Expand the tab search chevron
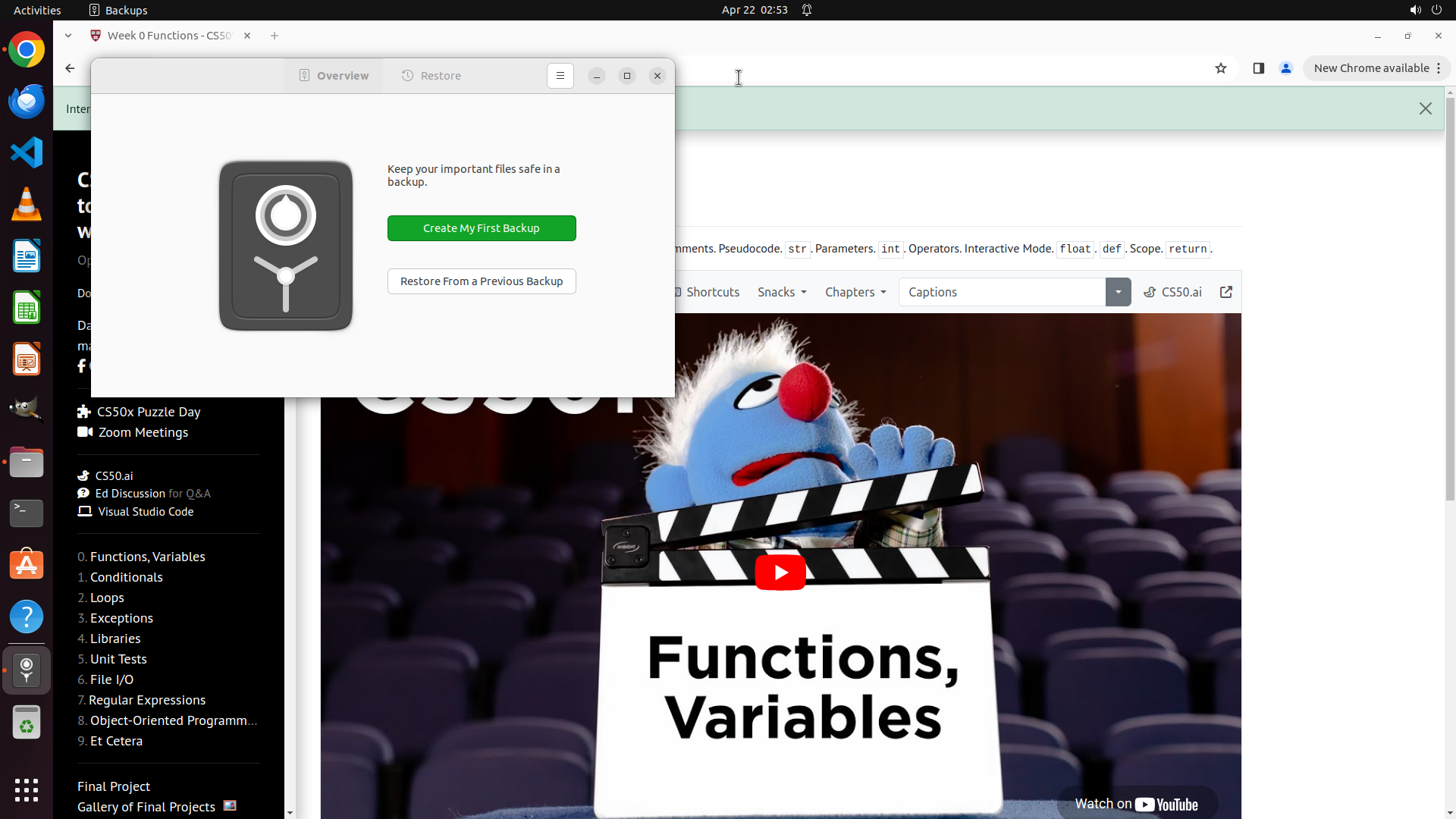This screenshot has height=819, width=1456. [68, 36]
